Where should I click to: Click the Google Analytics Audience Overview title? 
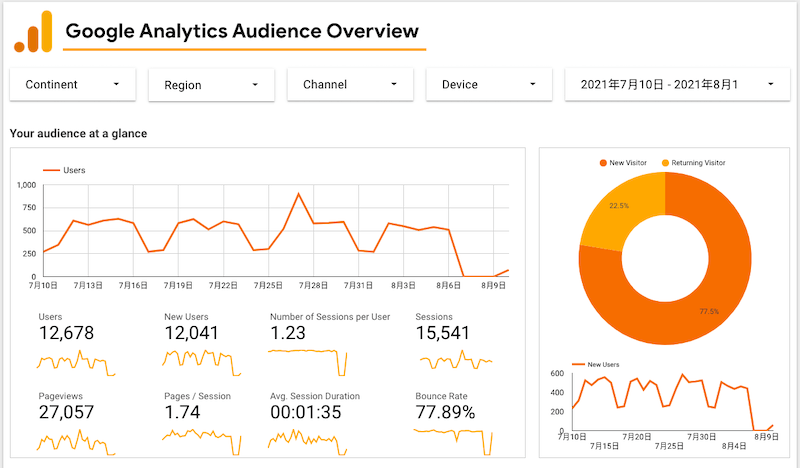(x=242, y=31)
